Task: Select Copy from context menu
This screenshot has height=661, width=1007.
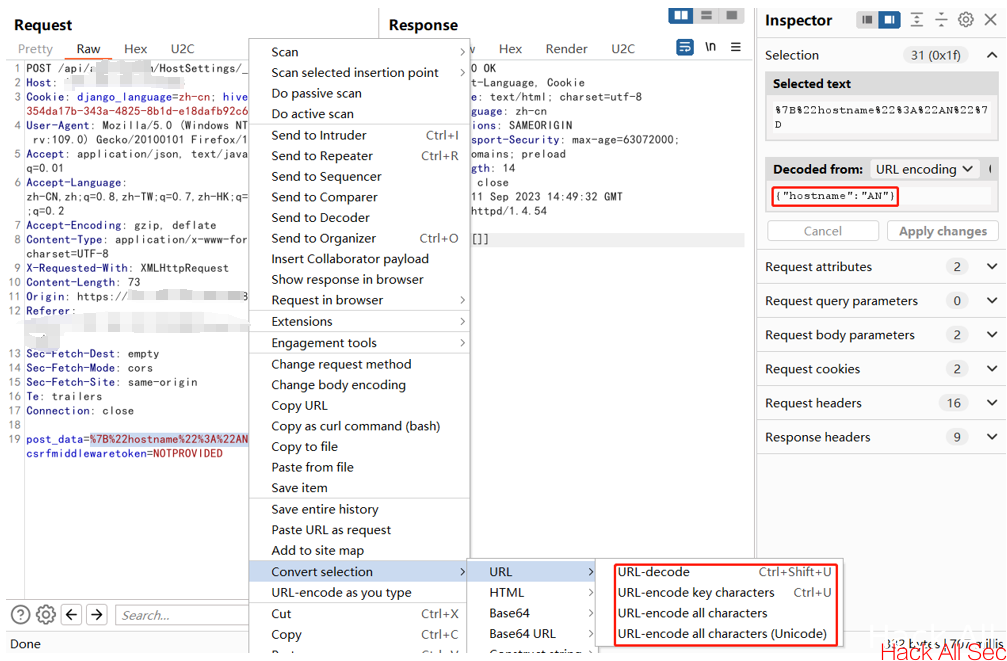Action: [359, 634]
